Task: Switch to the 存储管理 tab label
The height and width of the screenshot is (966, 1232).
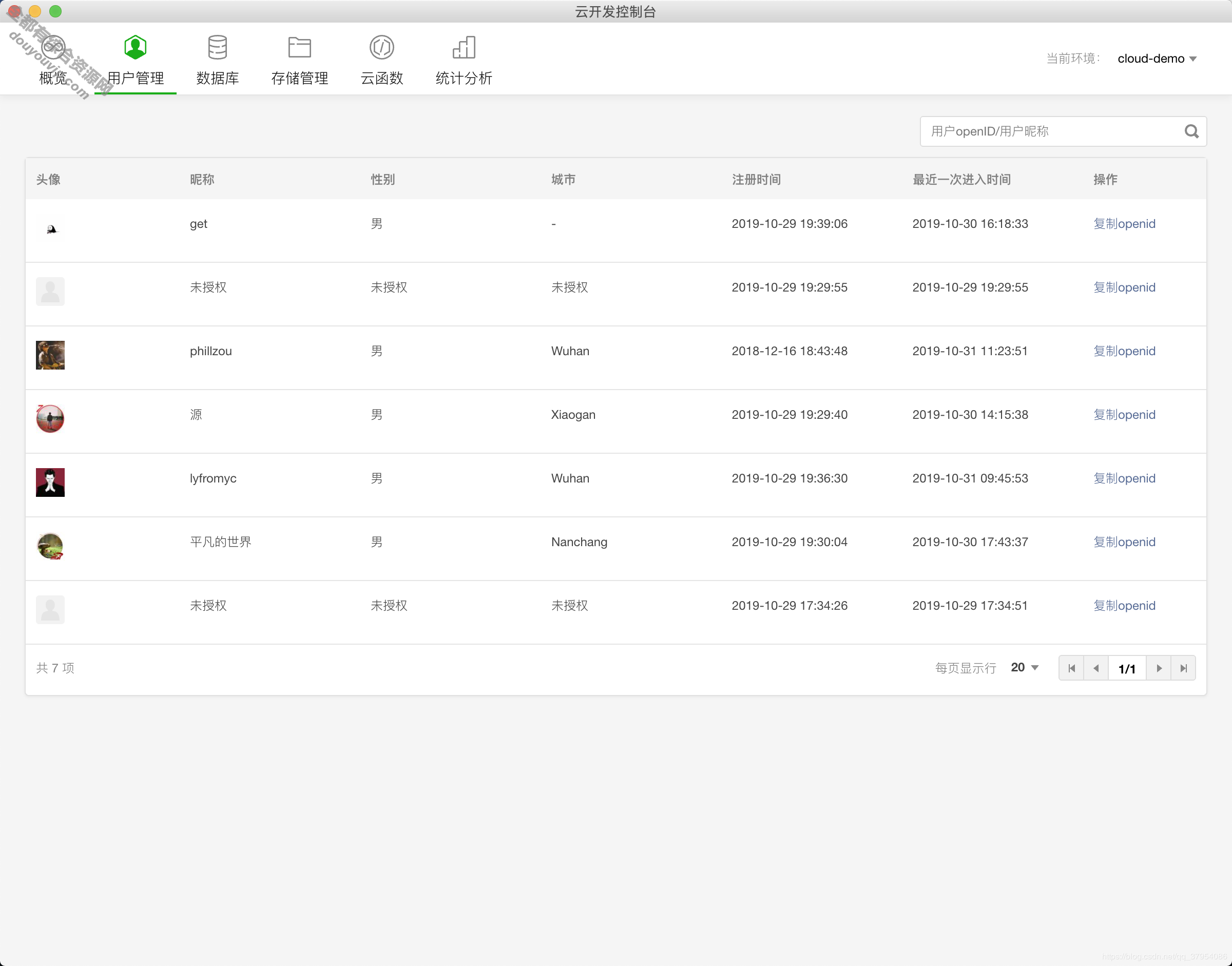Action: (299, 78)
